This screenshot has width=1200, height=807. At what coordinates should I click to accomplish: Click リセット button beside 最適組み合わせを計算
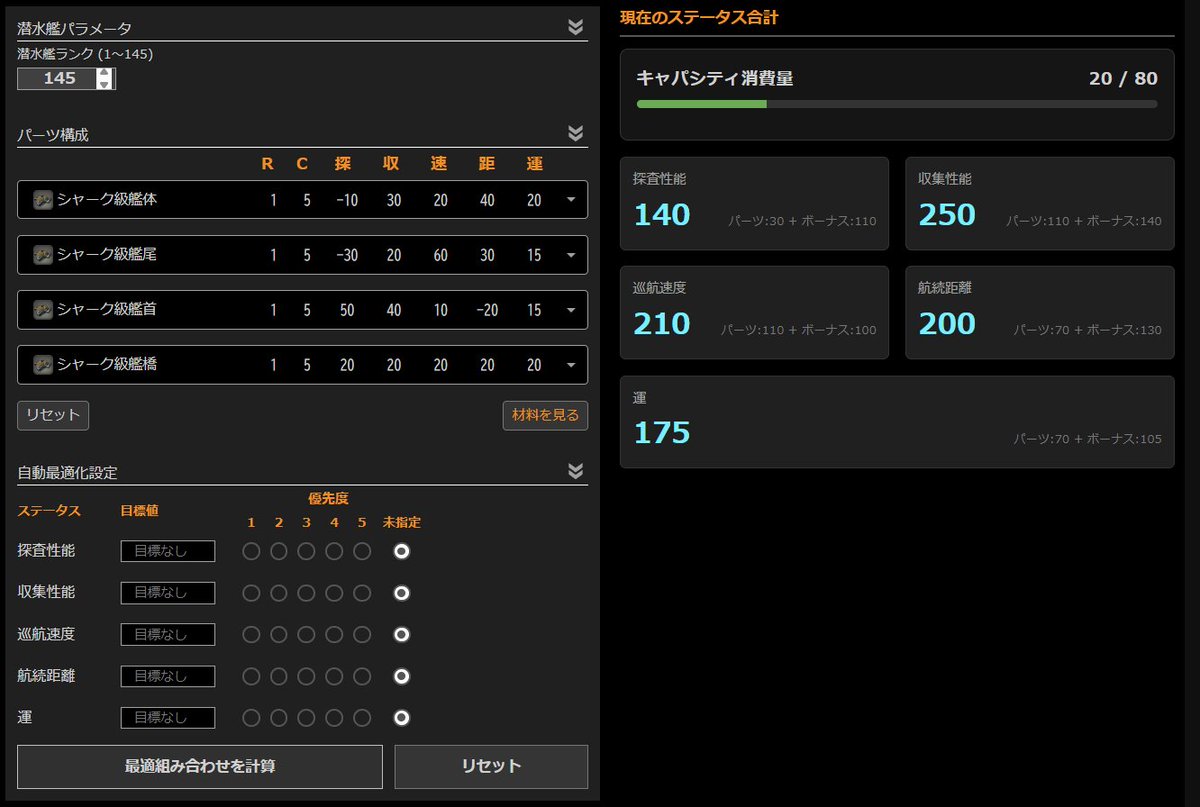point(491,767)
